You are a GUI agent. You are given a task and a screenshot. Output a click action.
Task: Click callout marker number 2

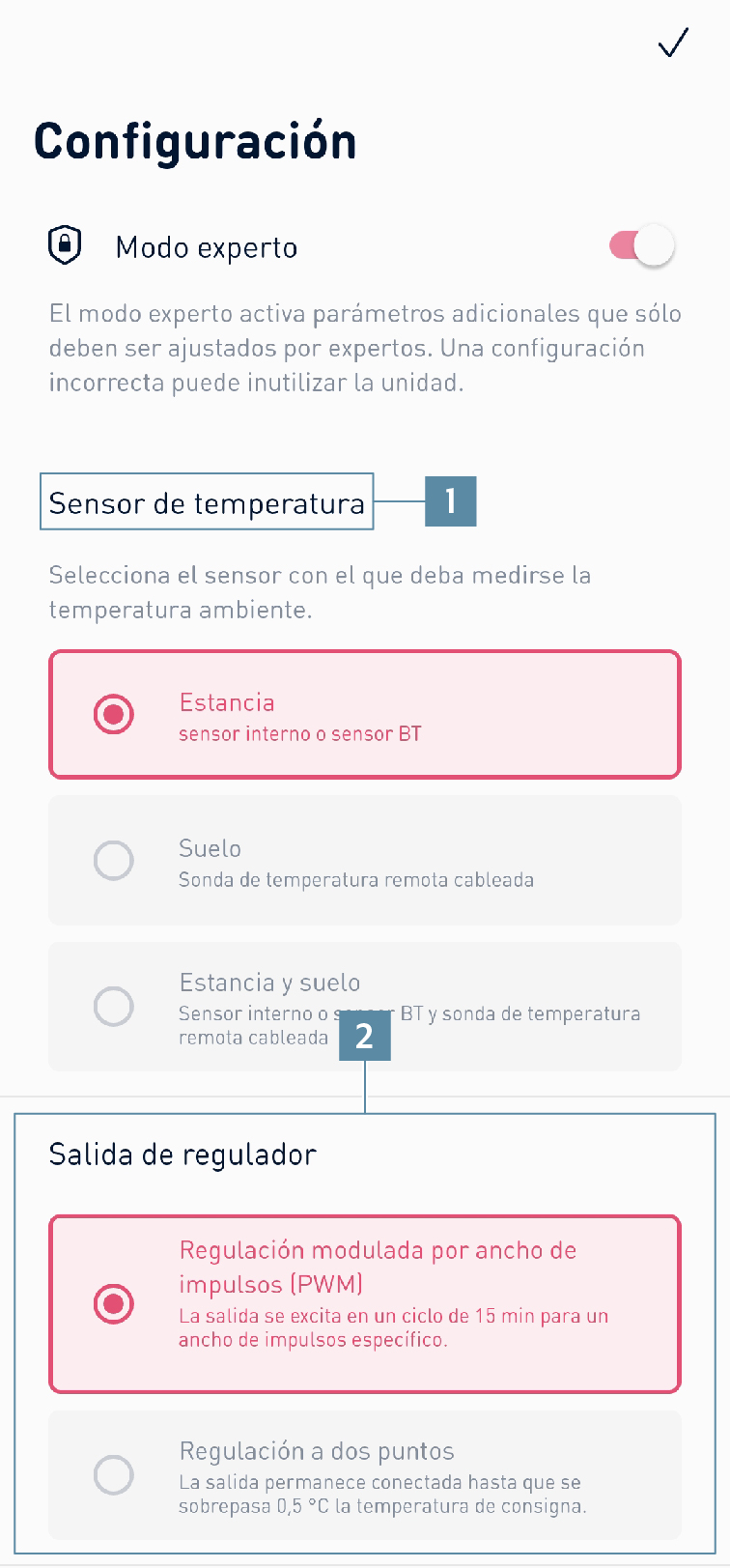[x=365, y=1036]
